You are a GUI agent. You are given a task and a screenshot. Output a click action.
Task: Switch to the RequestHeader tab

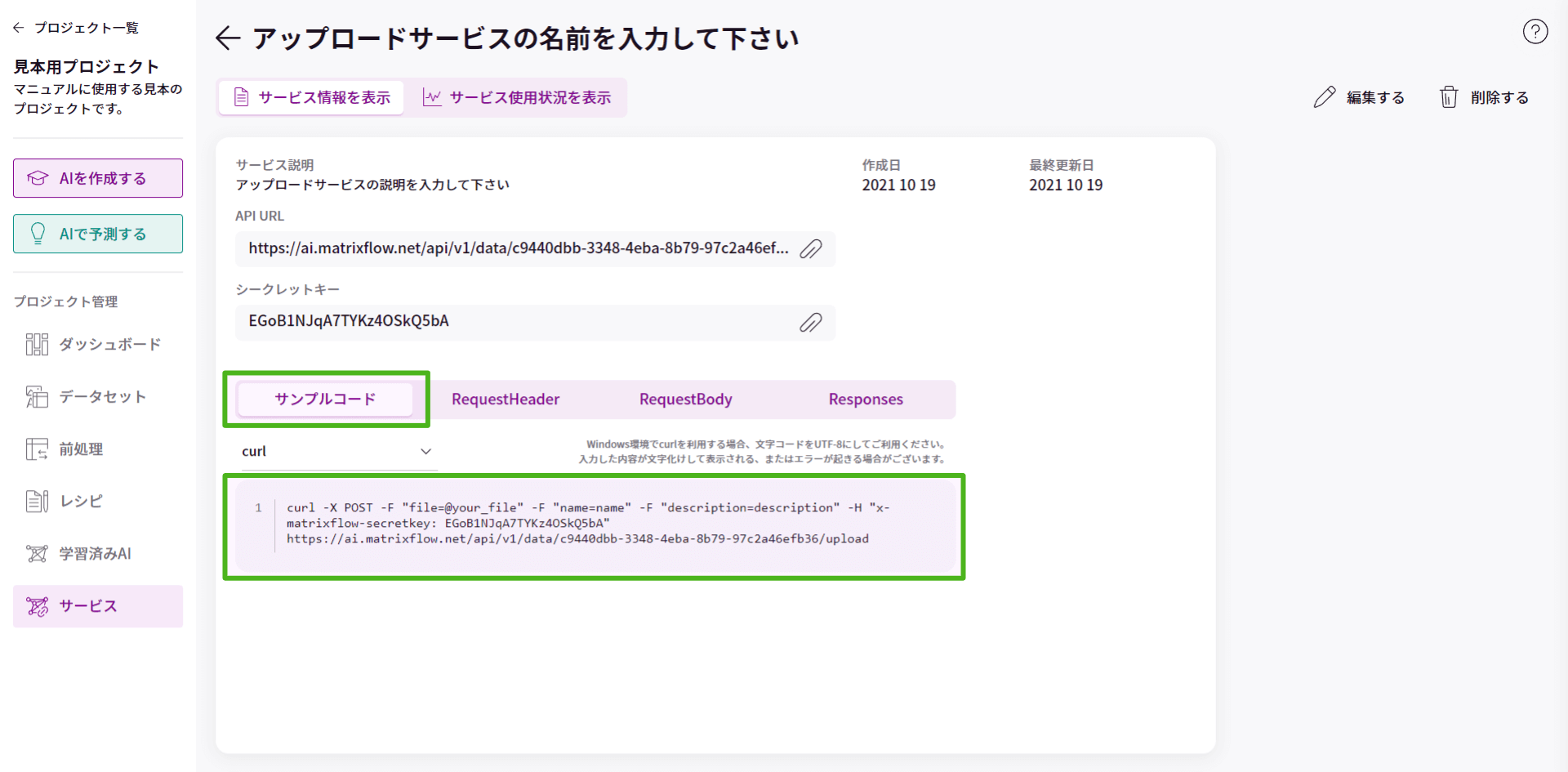(x=506, y=399)
